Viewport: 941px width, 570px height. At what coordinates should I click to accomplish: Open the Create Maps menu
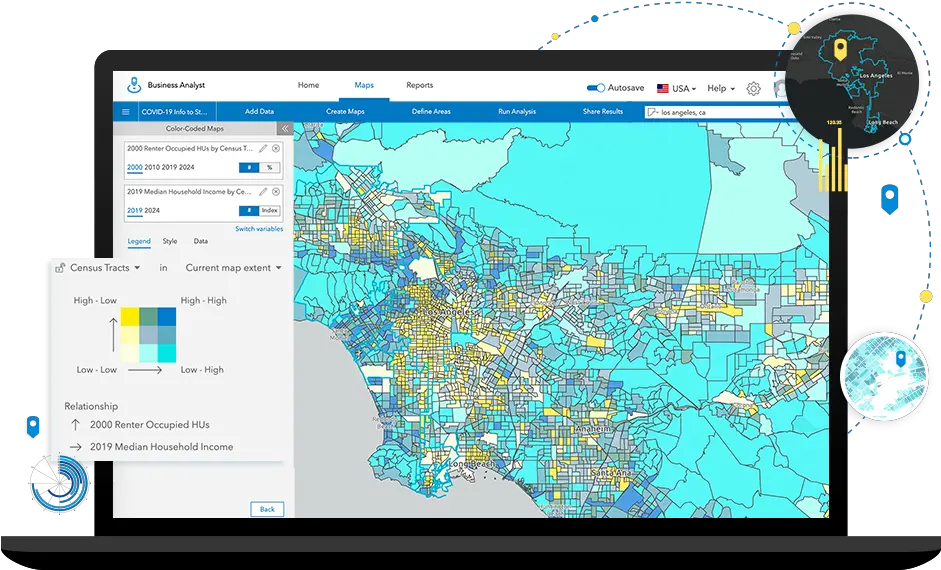(x=345, y=112)
